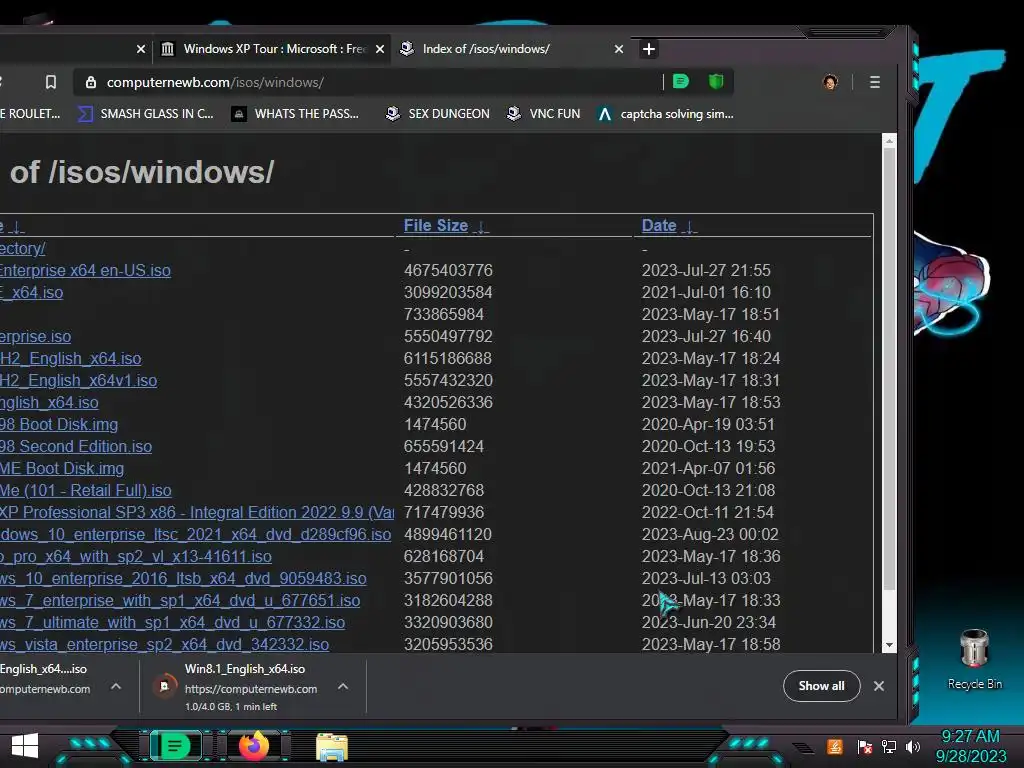This screenshot has width=1024, height=768.
Task: Open Firefox from the taskbar
Action: click(x=253, y=746)
